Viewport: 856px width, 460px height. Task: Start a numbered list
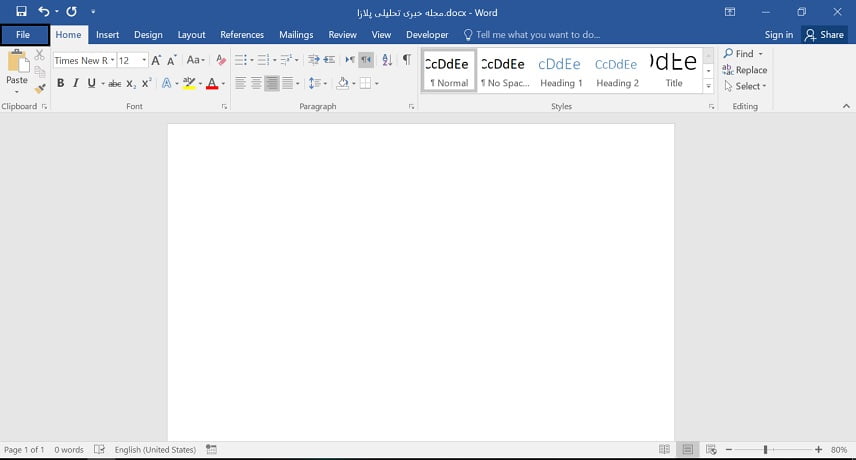tap(264, 60)
